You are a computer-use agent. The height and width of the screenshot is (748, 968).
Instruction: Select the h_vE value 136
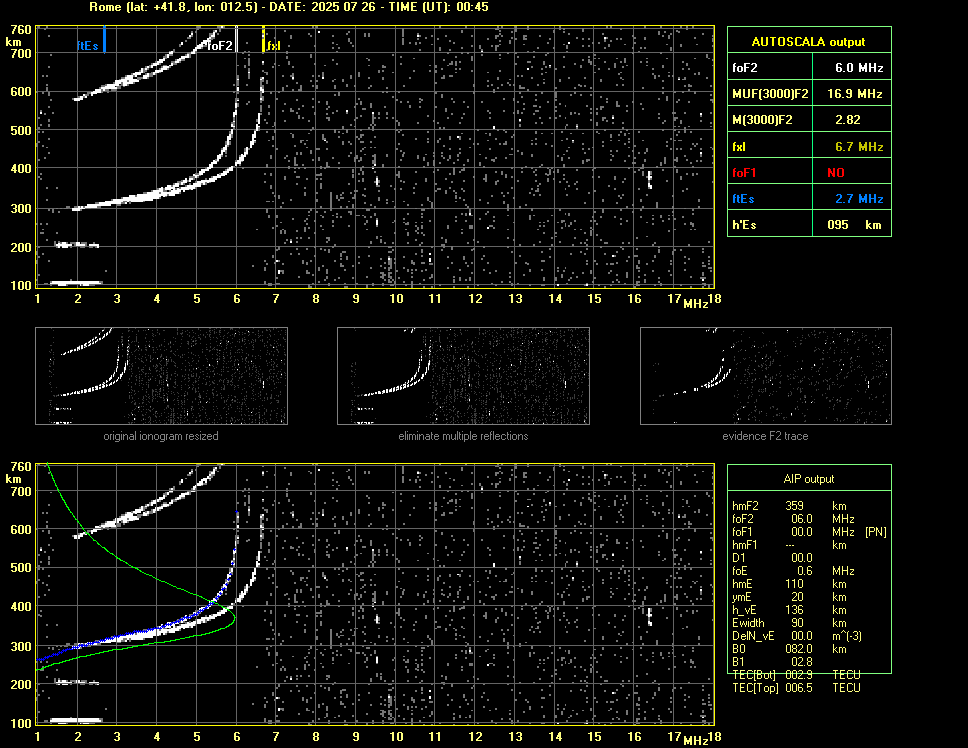(x=795, y=610)
